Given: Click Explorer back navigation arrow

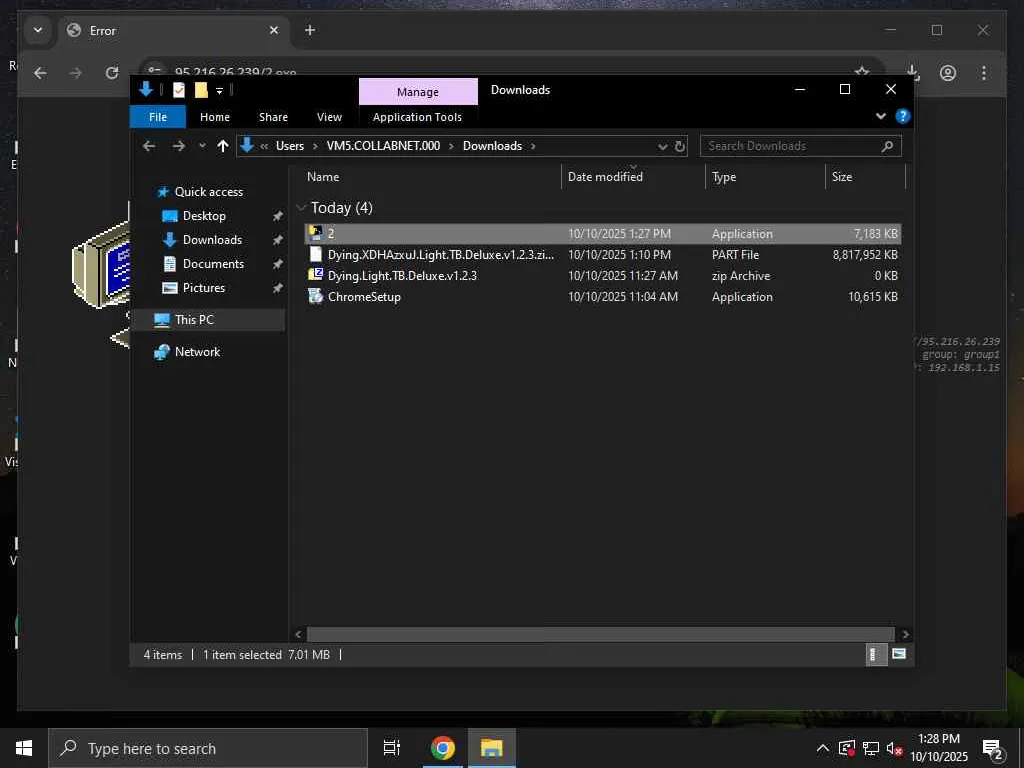Looking at the screenshot, I should (149, 146).
